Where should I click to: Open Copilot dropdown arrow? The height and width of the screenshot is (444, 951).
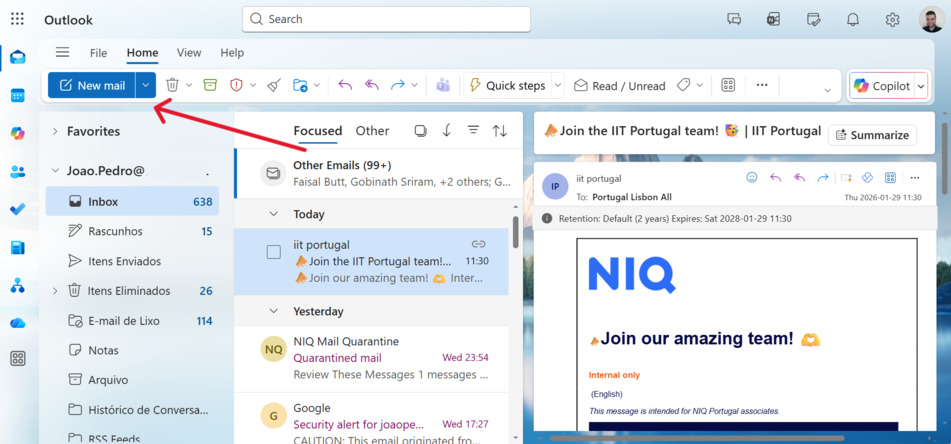click(921, 86)
